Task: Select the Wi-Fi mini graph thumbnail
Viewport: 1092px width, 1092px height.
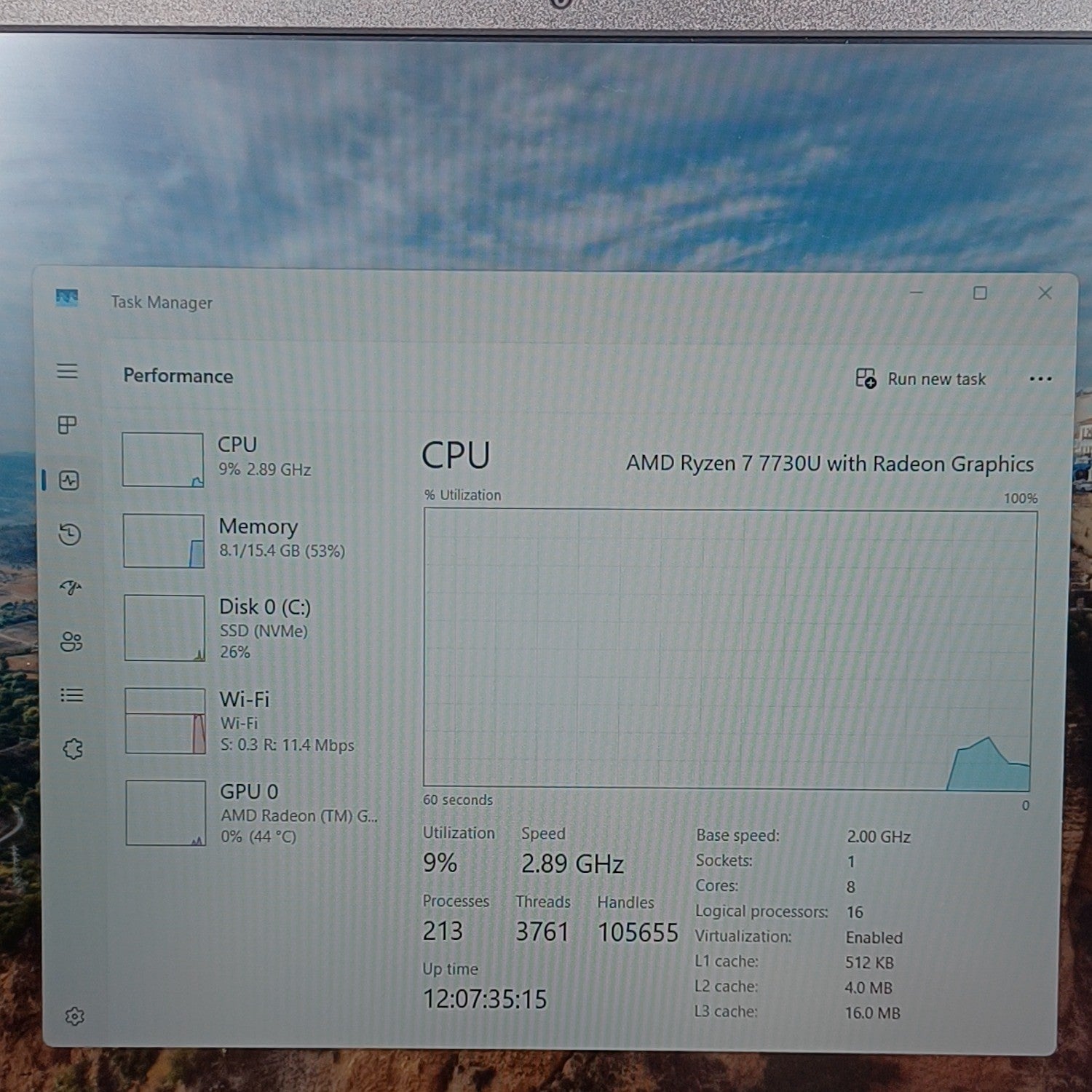Action: click(x=165, y=721)
